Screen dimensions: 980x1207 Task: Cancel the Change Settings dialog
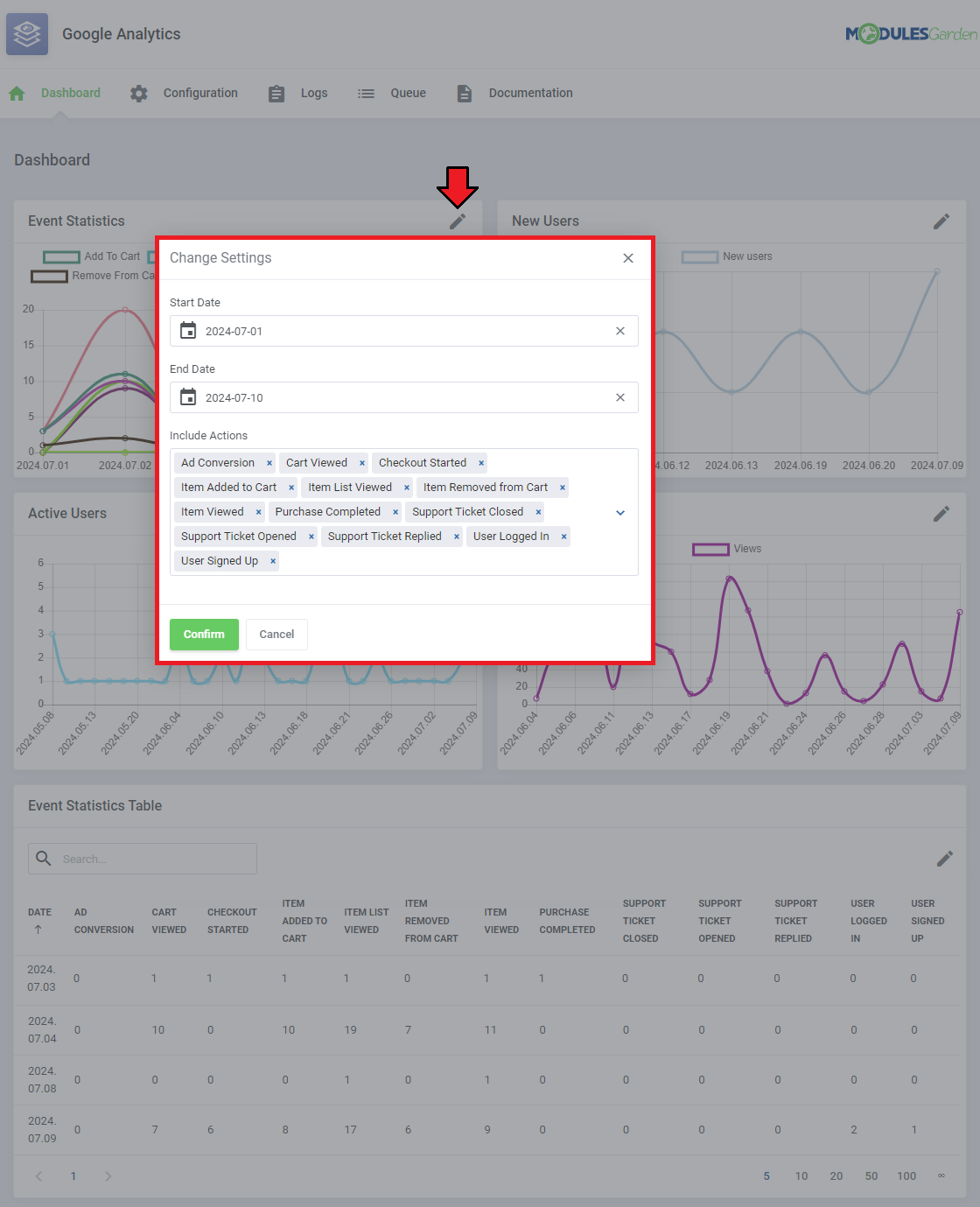[x=276, y=635]
